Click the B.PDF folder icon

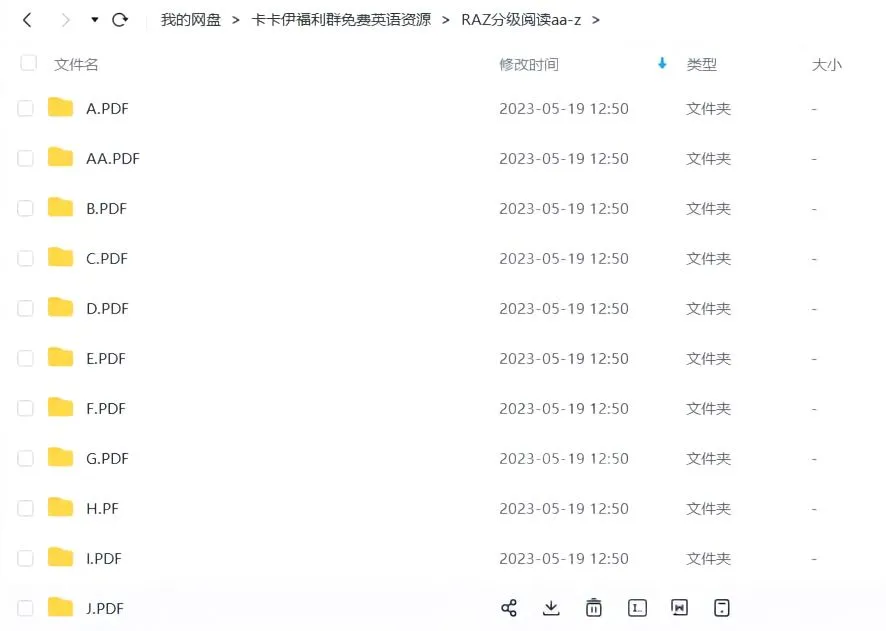click(60, 207)
